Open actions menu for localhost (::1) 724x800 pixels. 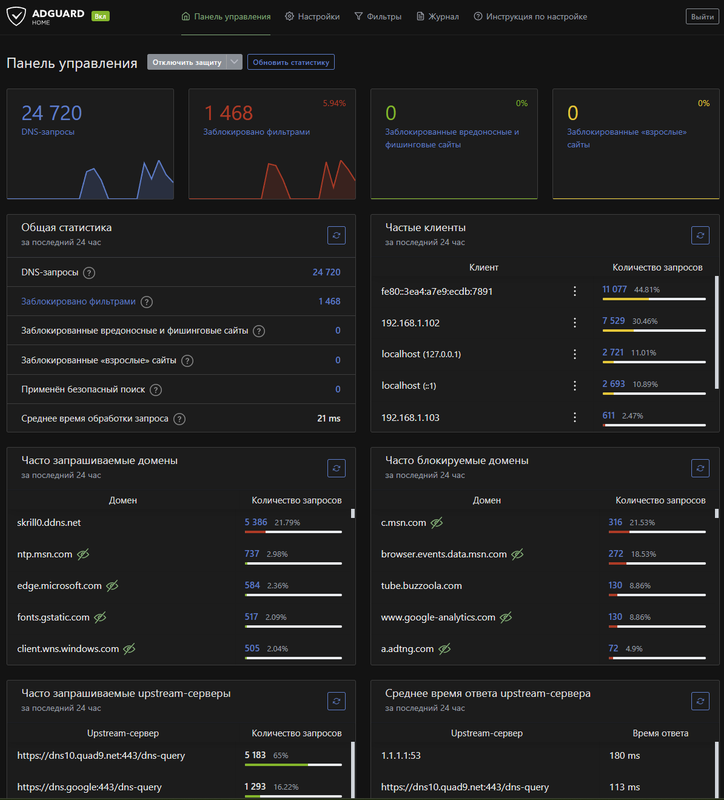click(575, 386)
